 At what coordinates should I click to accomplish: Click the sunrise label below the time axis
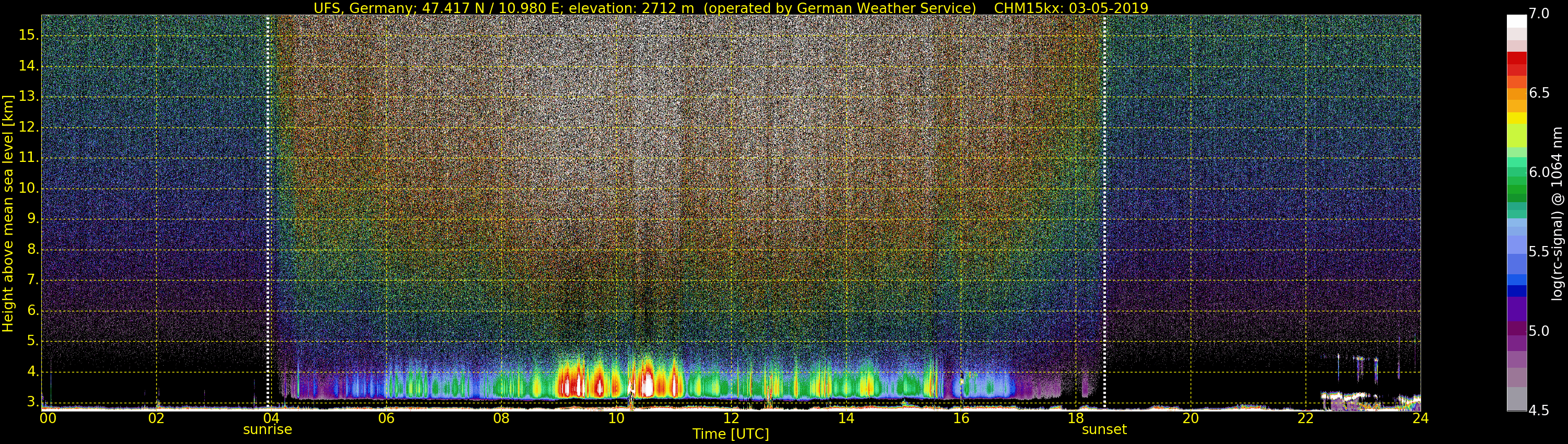pyautogui.click(x=267, y=429)
